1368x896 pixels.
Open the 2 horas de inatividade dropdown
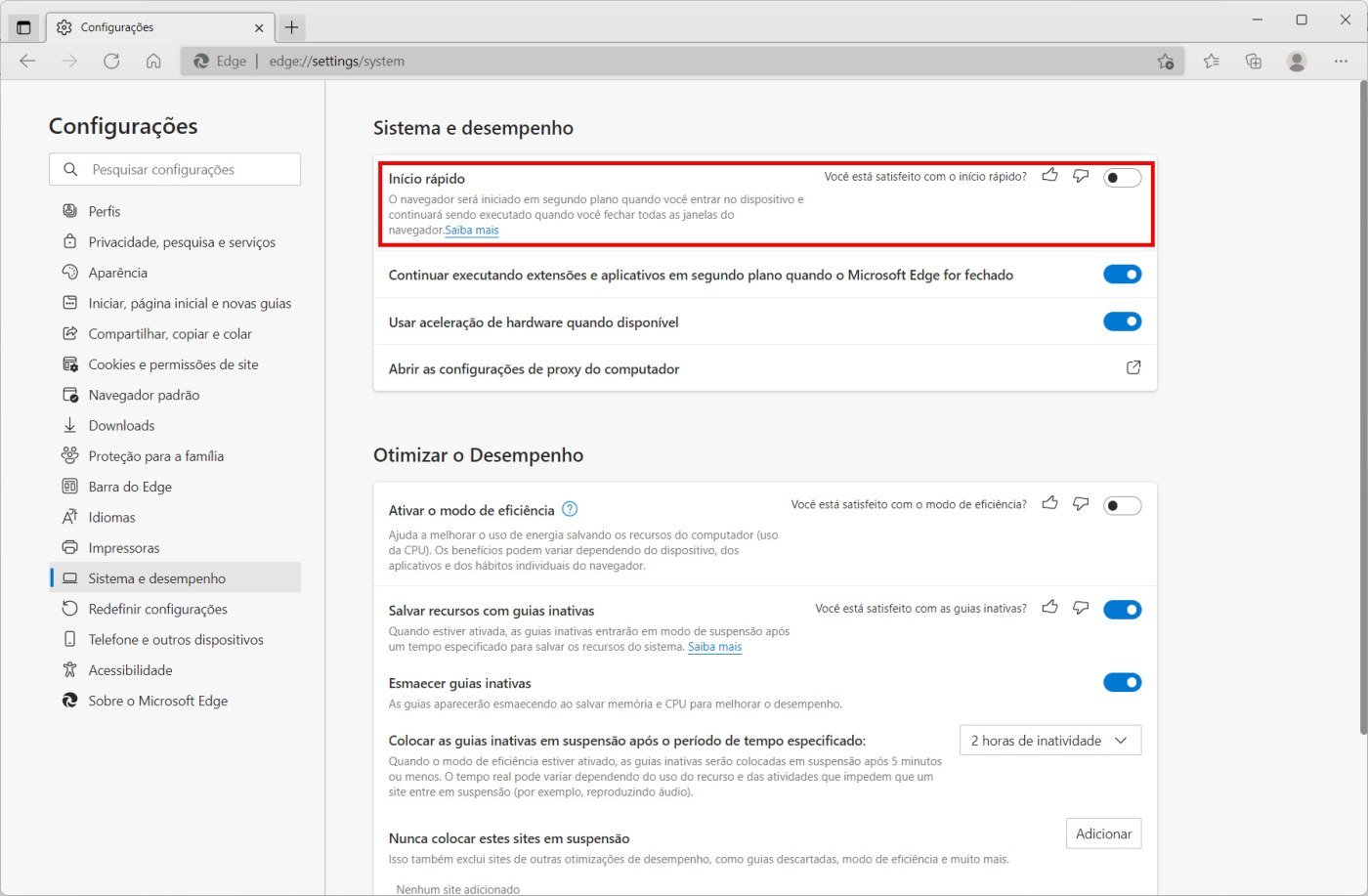point(1049,741)
